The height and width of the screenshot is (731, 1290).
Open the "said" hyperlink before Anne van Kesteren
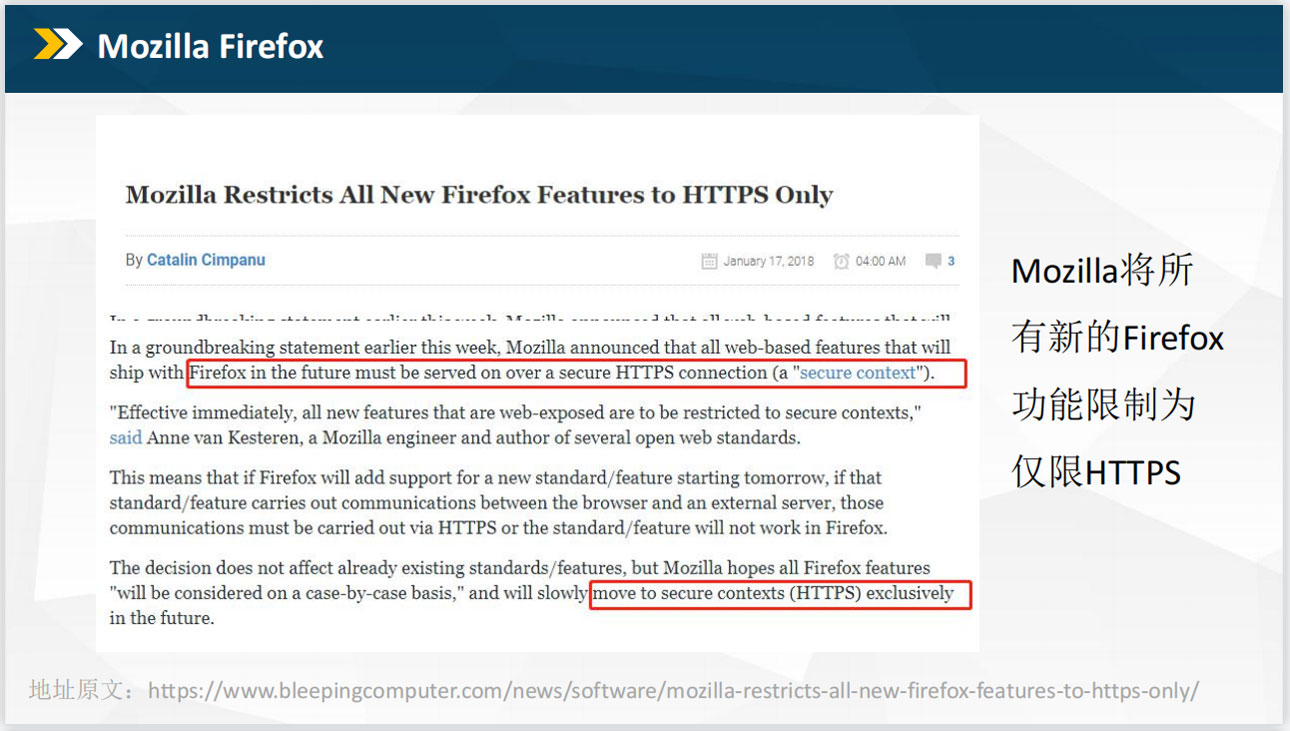point(125,437)
